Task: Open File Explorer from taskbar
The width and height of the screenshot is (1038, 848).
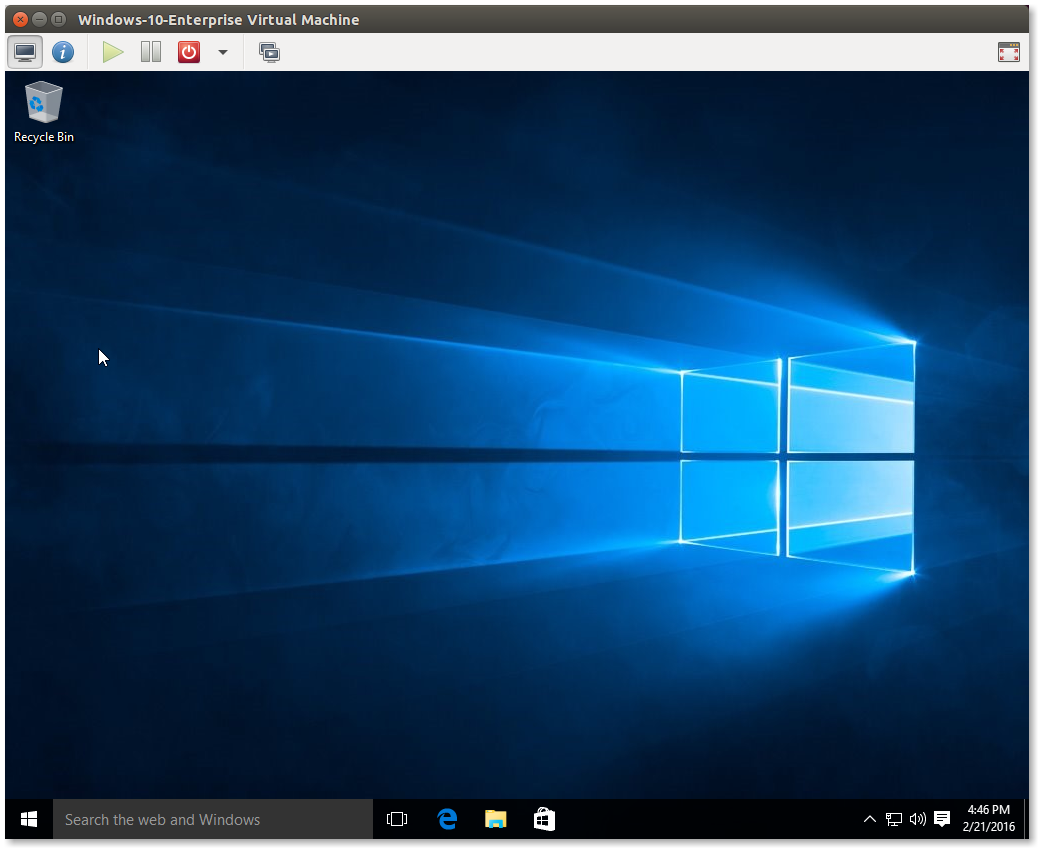Action: pyautogui.click(x=495, y=820)
